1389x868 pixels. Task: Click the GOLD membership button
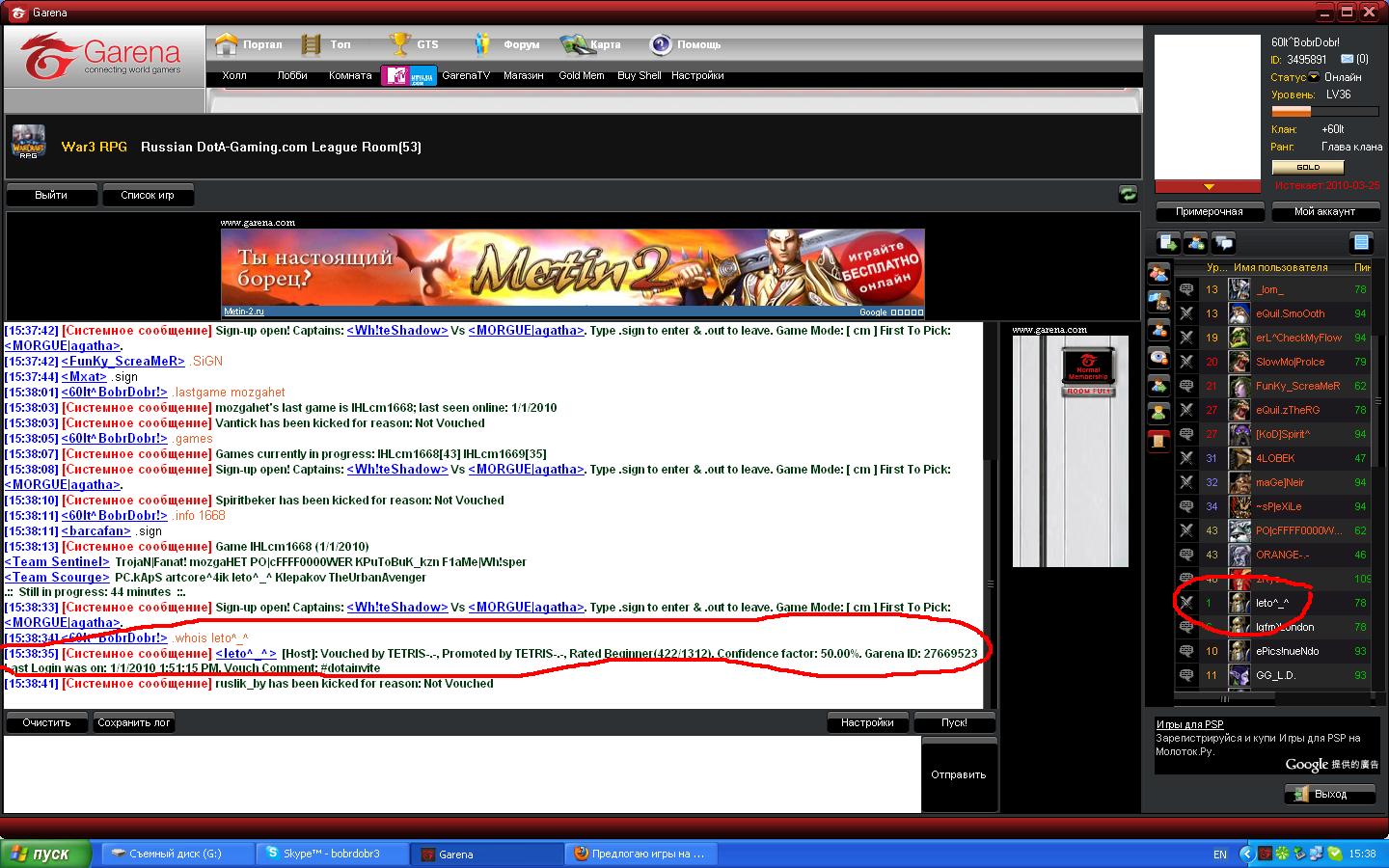pos(1309,167)
